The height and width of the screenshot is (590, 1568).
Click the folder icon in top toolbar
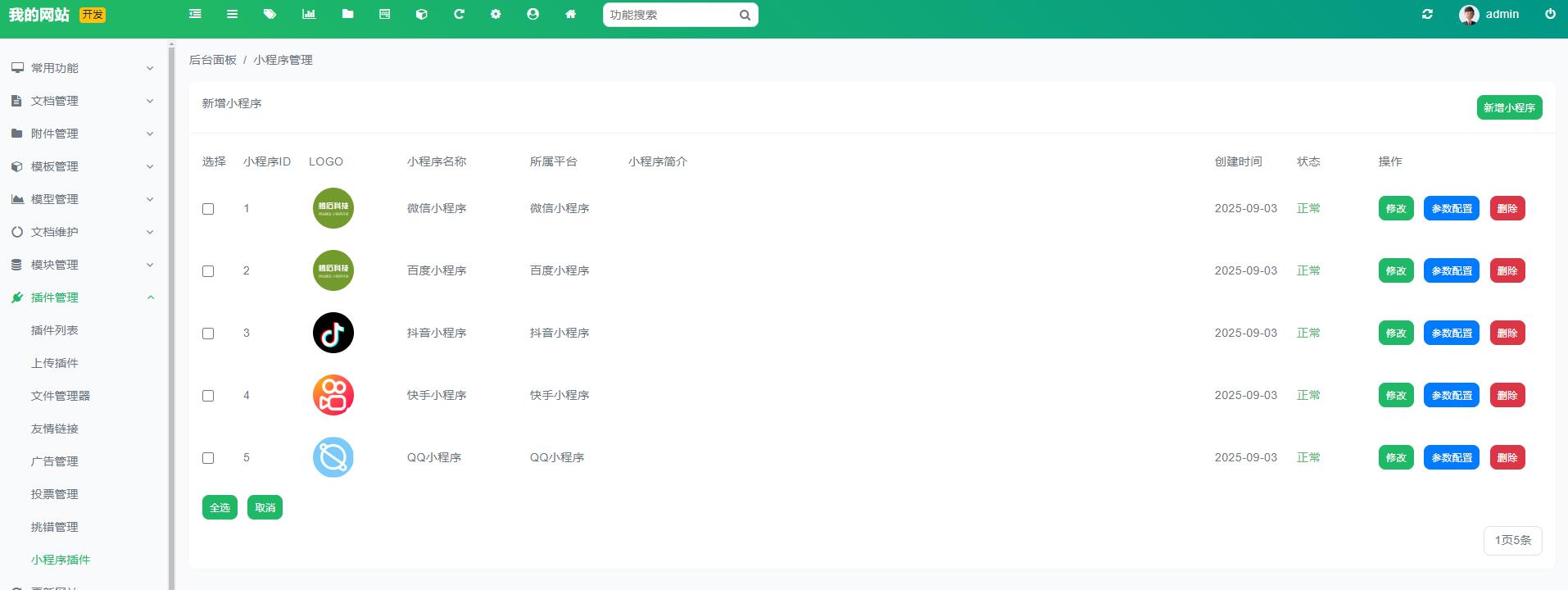point(347,14)
